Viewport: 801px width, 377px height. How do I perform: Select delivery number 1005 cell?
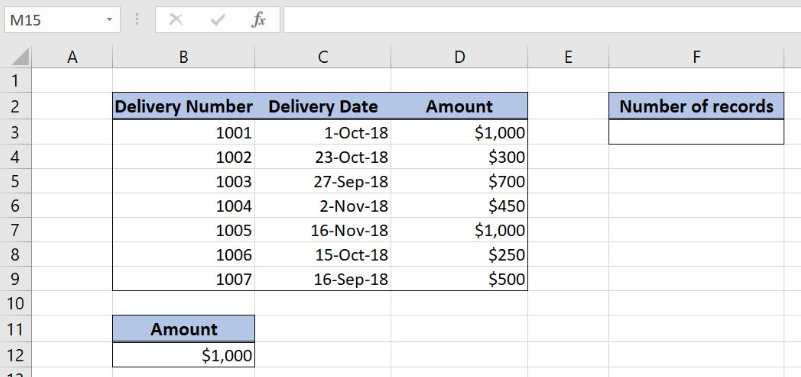click(183, 230)
